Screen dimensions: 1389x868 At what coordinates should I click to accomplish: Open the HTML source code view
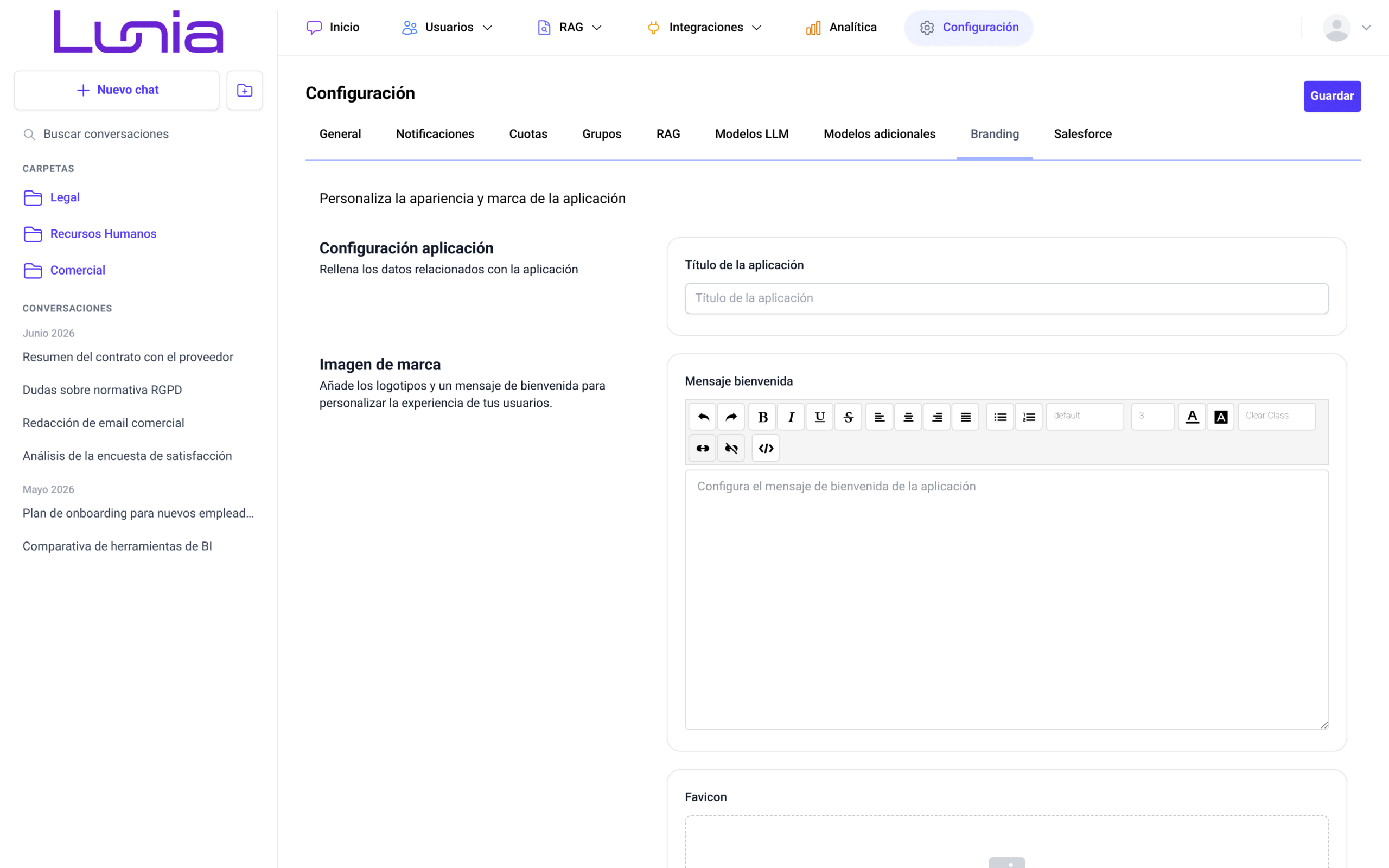[766, 448]
